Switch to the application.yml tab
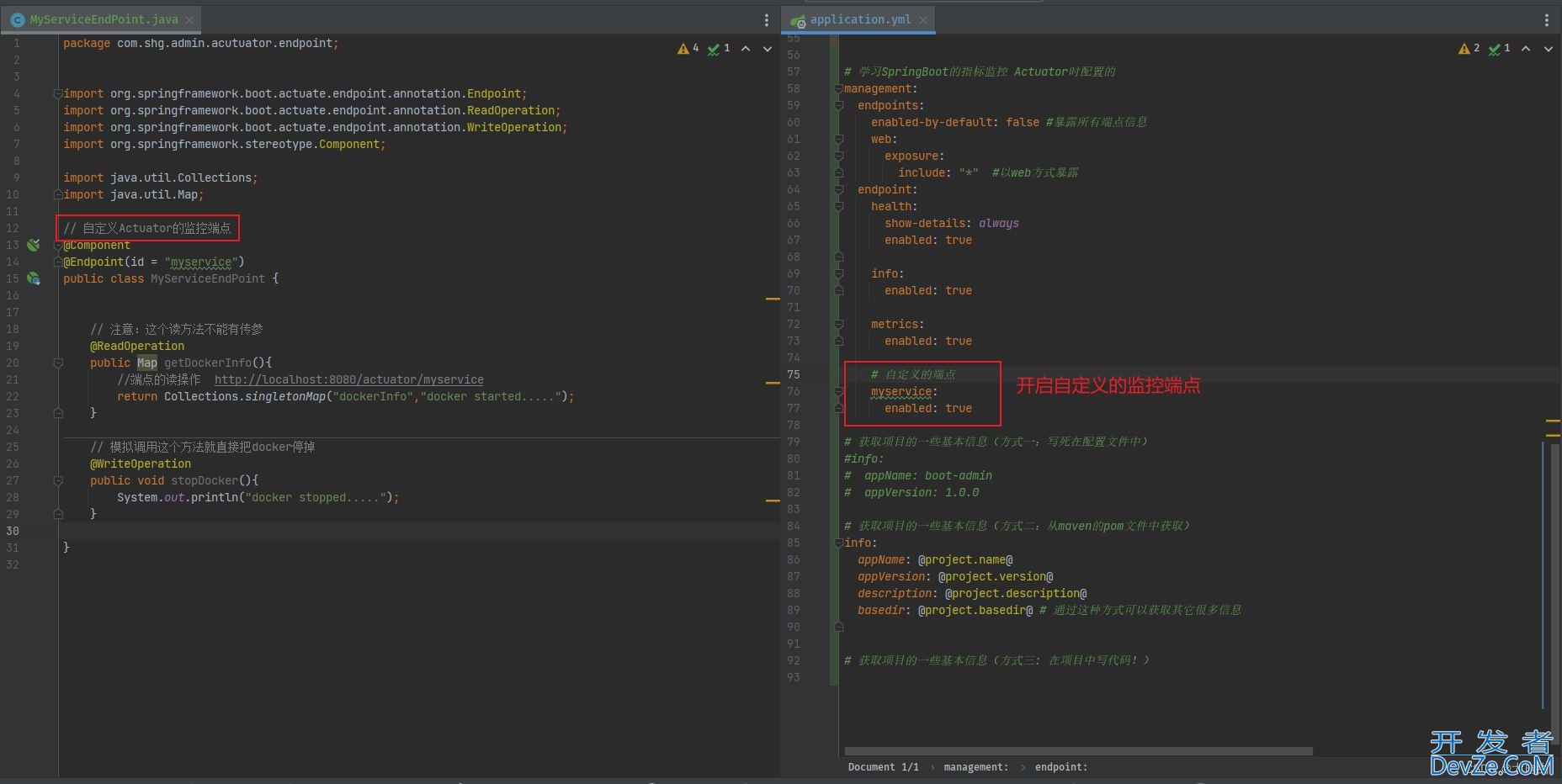This screenshot has height=784, width=1562. click(859, 19)
